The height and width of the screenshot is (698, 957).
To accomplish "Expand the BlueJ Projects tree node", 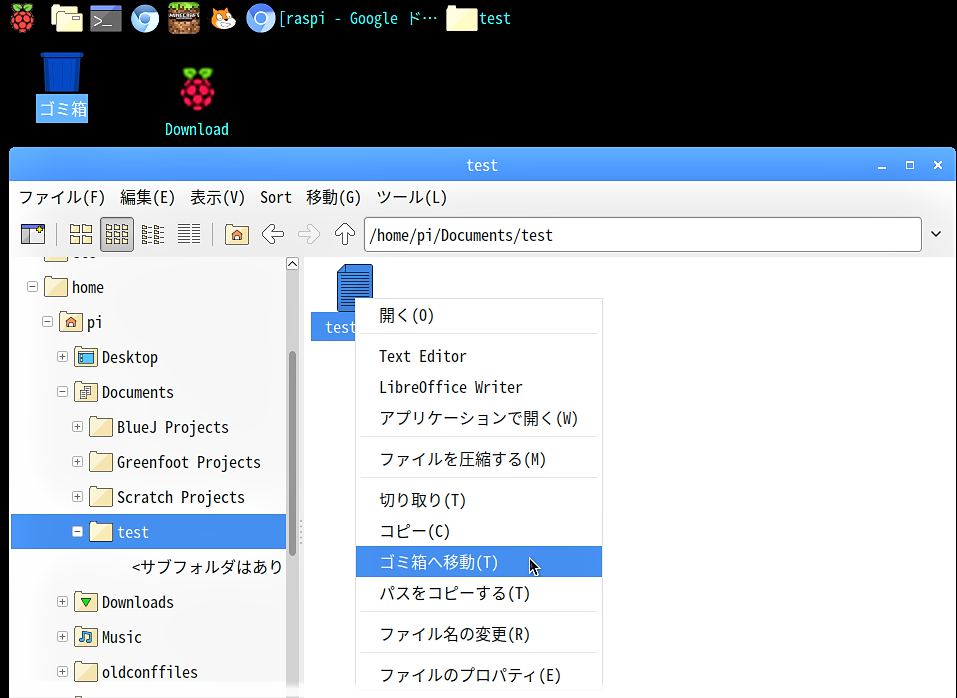I will [78, 426].
